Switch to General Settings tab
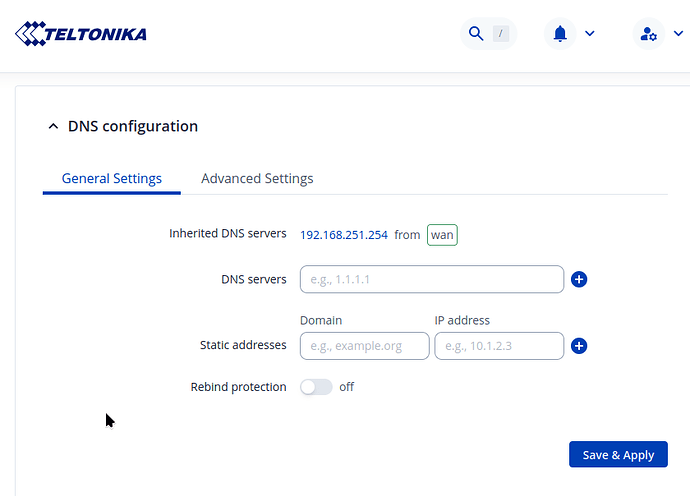Viewport: 690px width, 496px height. 112,179
